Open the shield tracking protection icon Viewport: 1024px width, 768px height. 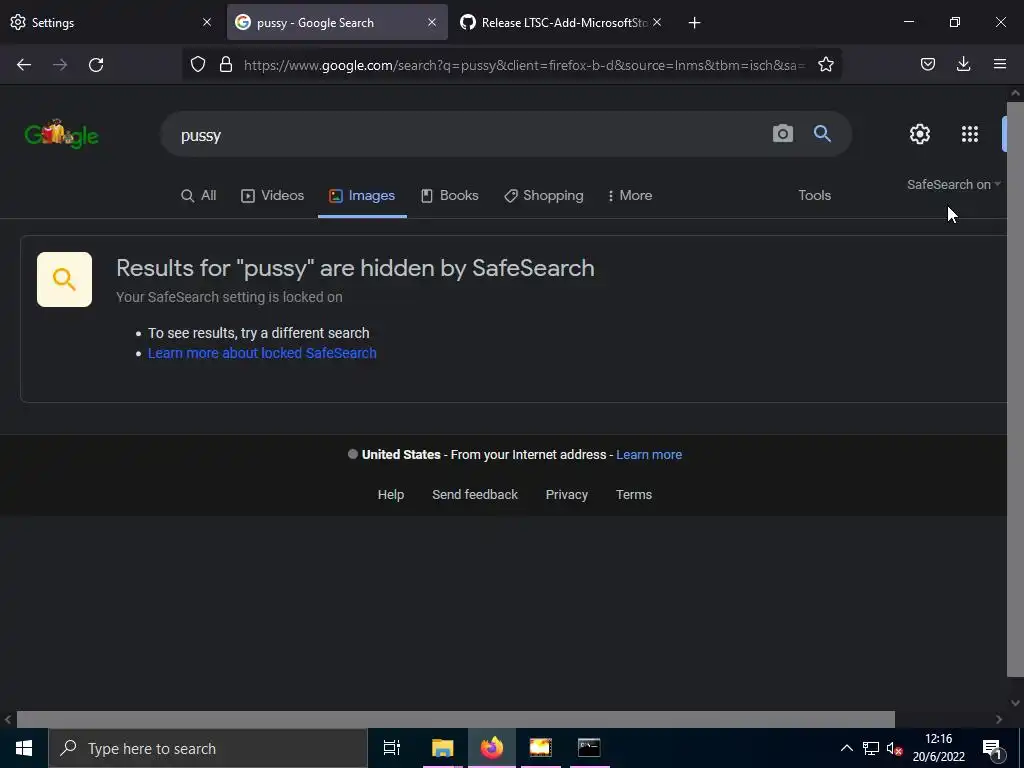(x=198, y=64)
